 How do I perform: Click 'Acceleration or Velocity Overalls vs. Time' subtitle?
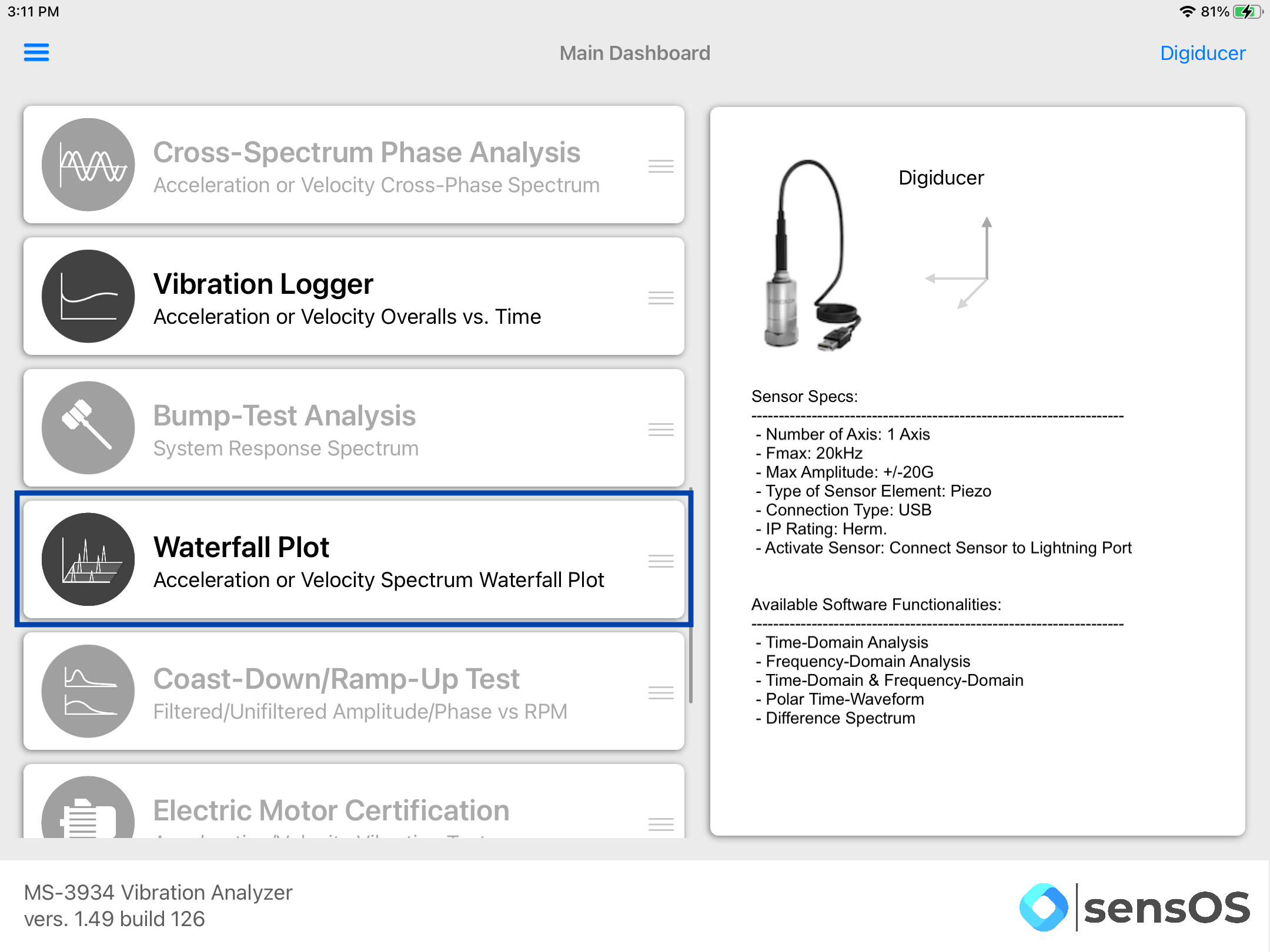(347, 317)
